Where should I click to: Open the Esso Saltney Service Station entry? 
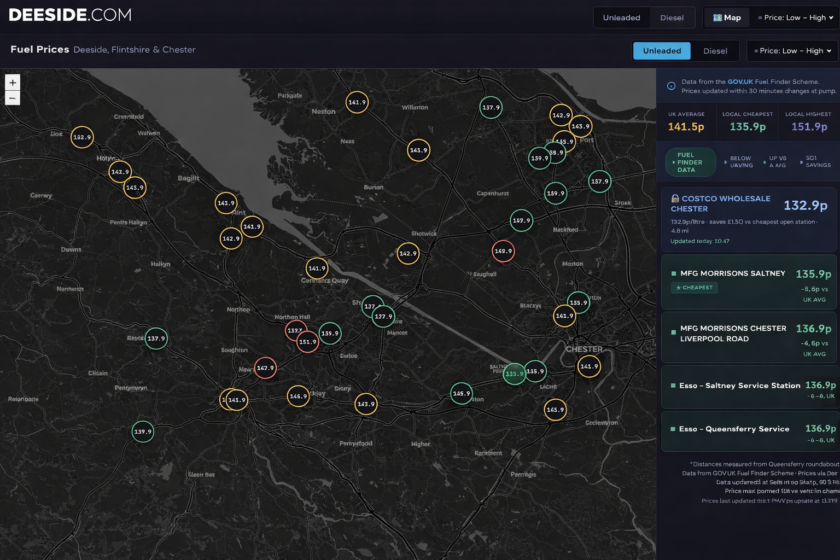click(x=748, y=389)
